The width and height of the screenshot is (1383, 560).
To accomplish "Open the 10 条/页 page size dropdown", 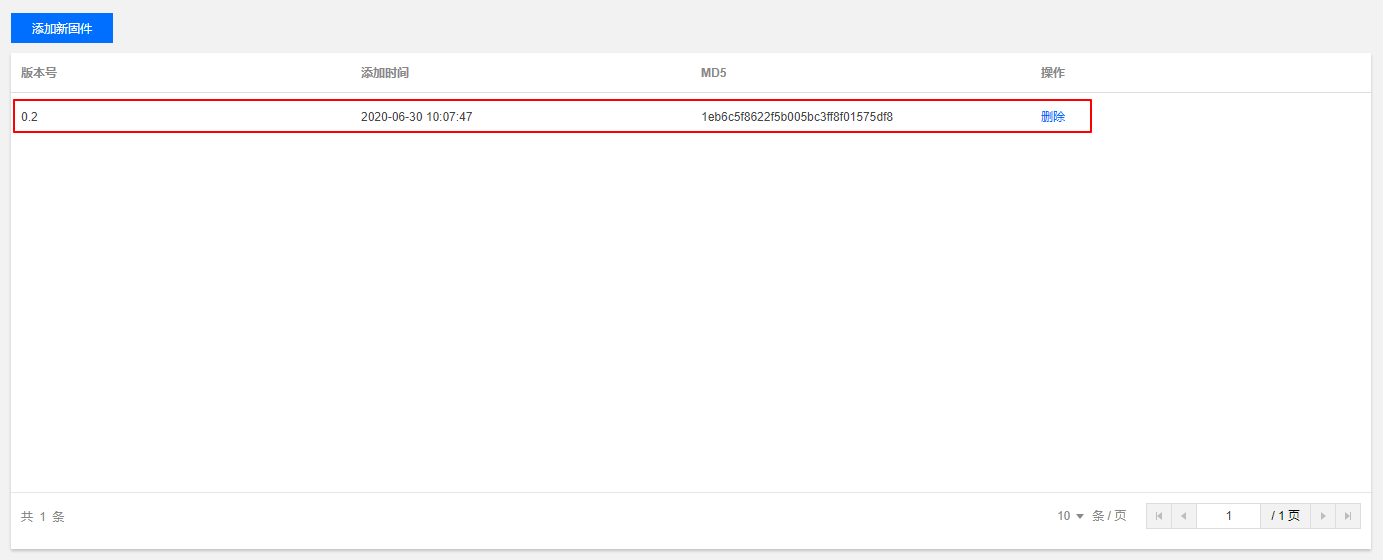I will coord(1071,516).
